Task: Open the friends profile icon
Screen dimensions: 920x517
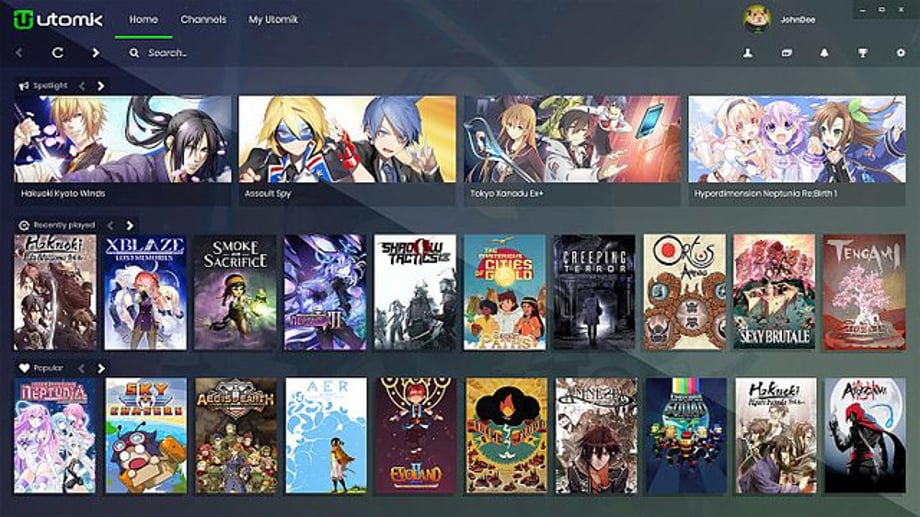Action: pyautogui.click(x=748, y=53)
